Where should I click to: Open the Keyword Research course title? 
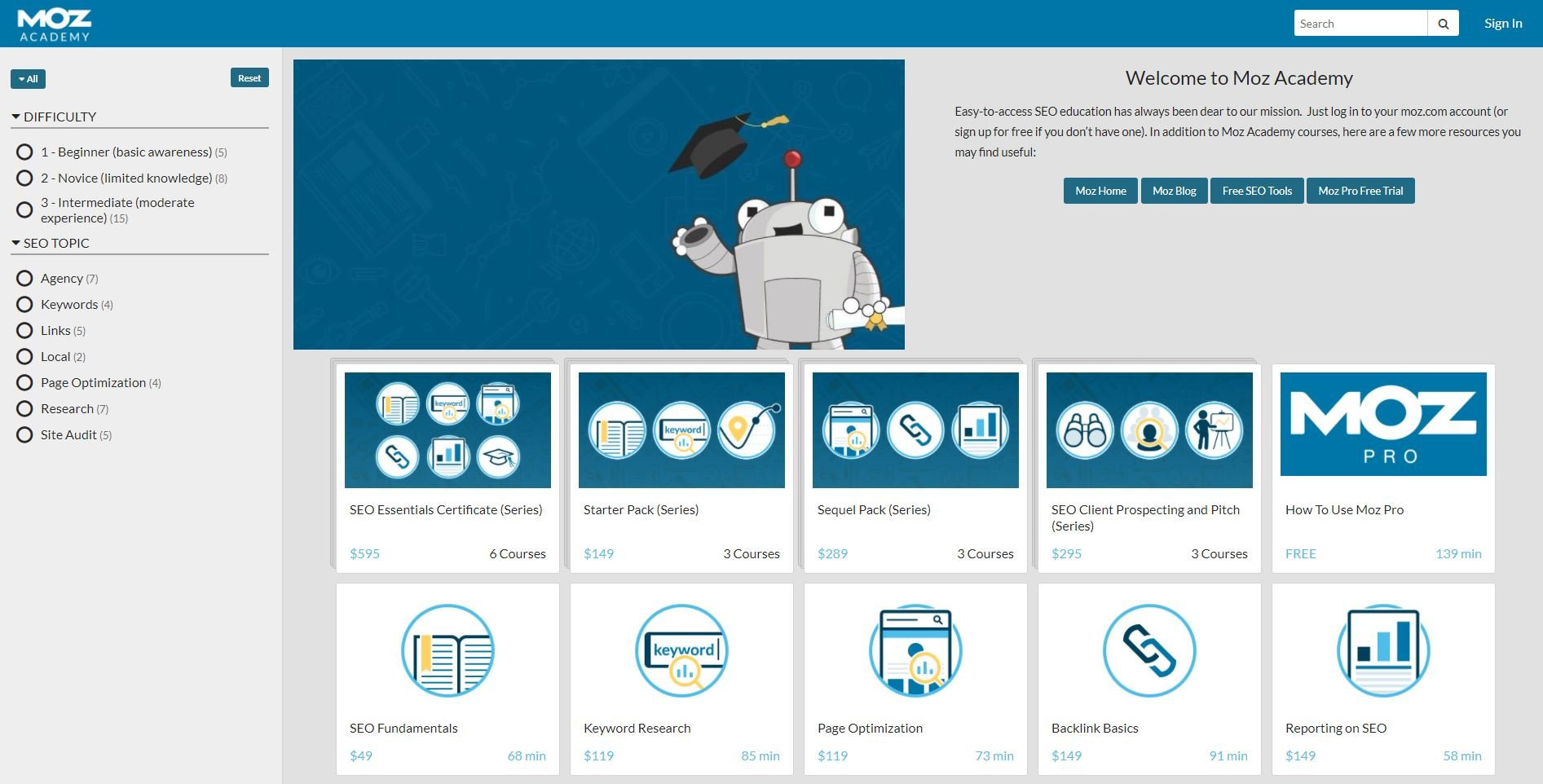click(x=637, y=729)
